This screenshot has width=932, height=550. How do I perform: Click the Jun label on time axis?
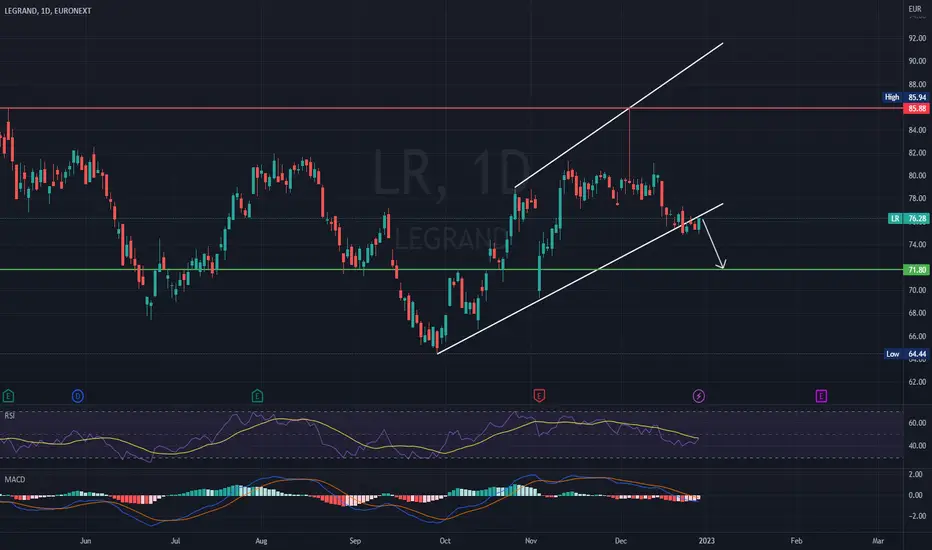(86, 541)
